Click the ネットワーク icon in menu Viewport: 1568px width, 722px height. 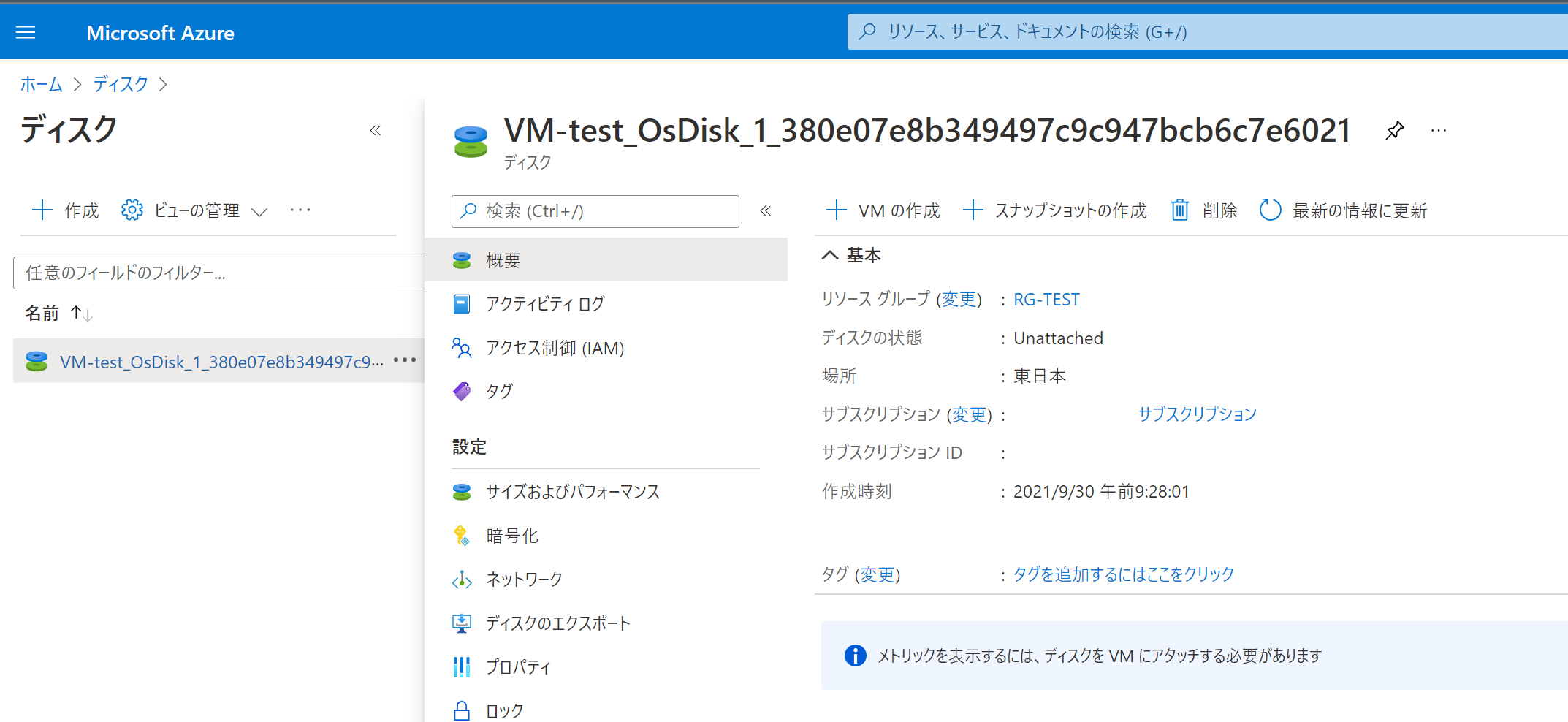tap(462, 579)
